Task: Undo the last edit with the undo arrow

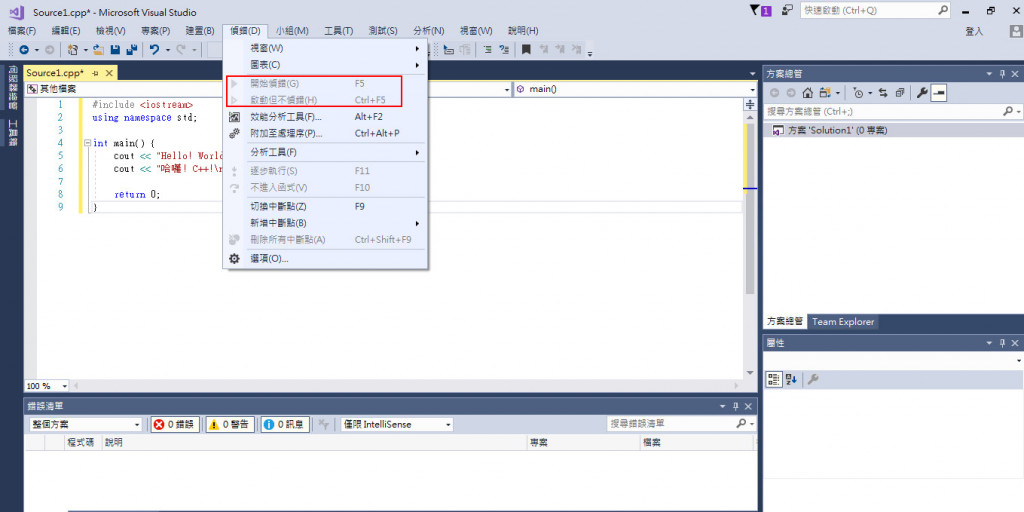Action: [x=154, y=50]
